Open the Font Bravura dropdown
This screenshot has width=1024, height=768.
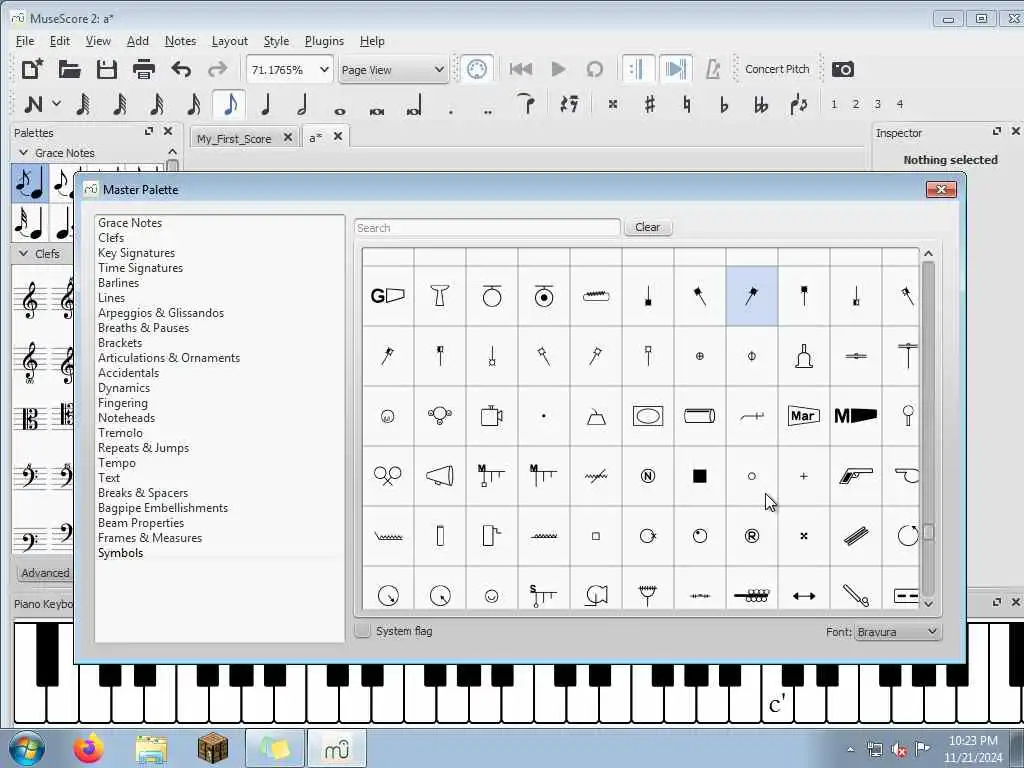pyautogui.click(x=898, y=632)
